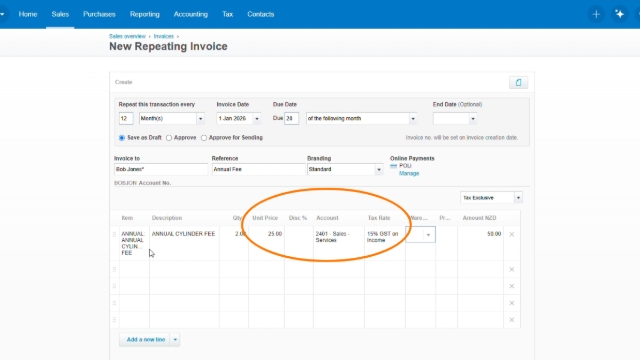Open the Purchases menu

point(99,14)
